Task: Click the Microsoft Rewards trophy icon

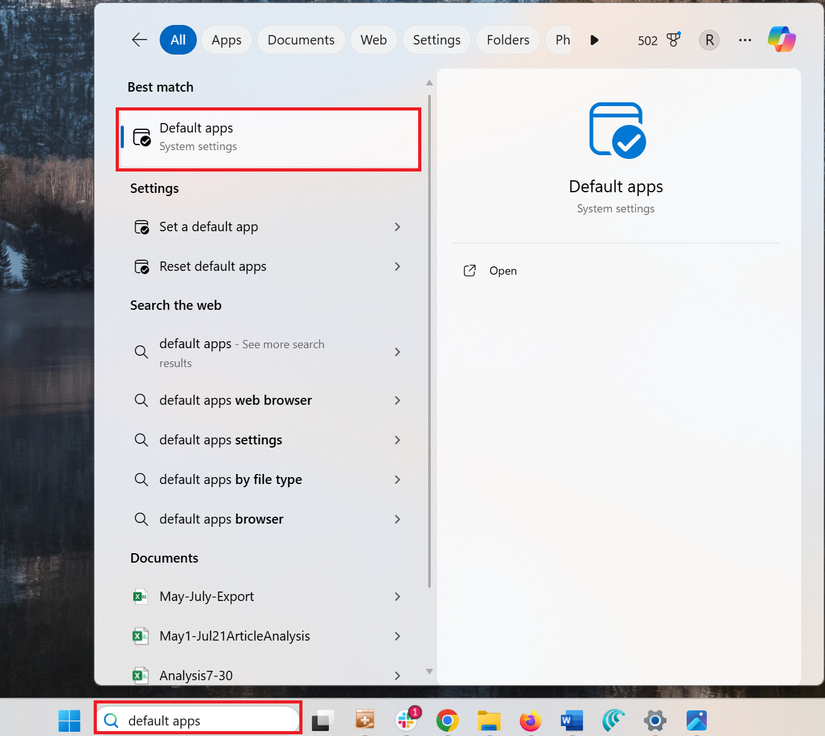Action: click(x=673, y=39)
